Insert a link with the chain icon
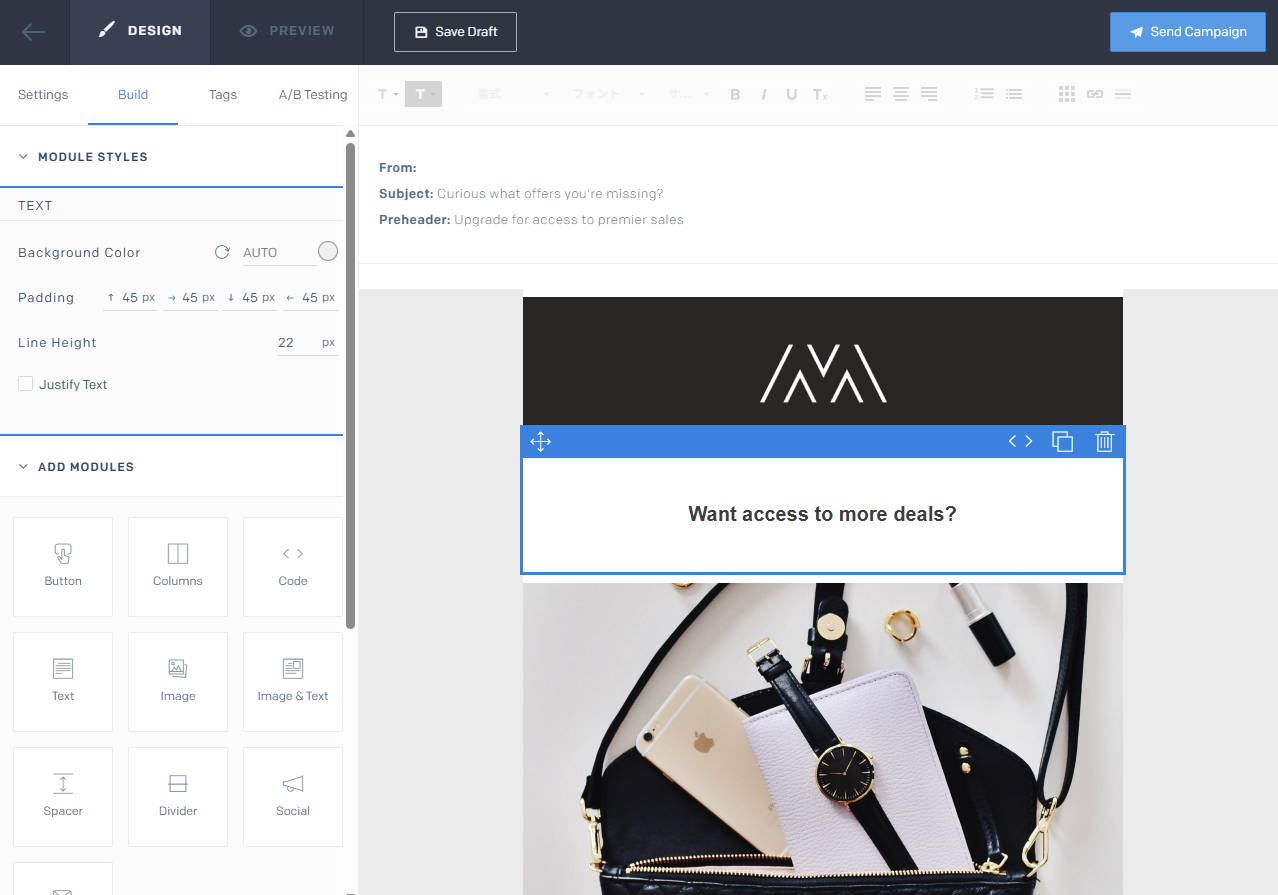 [1095, 94]
